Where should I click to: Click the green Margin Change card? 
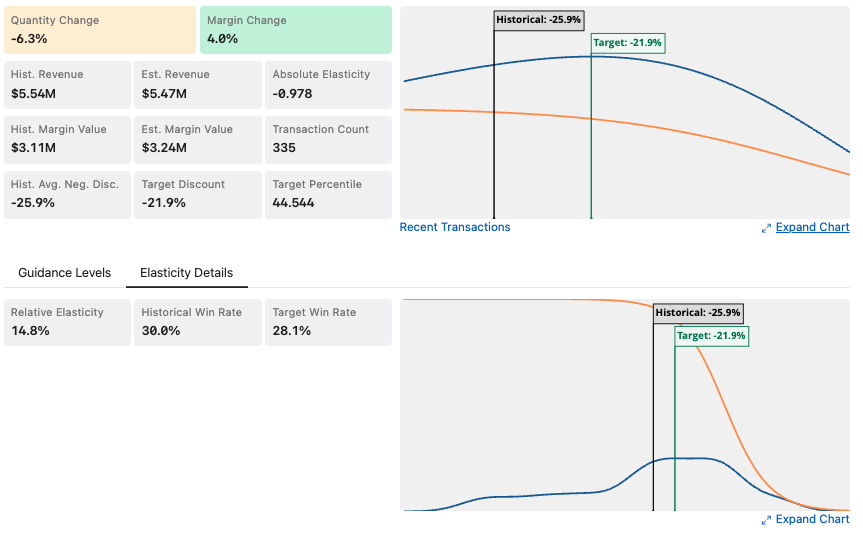(x=296, y=30)
